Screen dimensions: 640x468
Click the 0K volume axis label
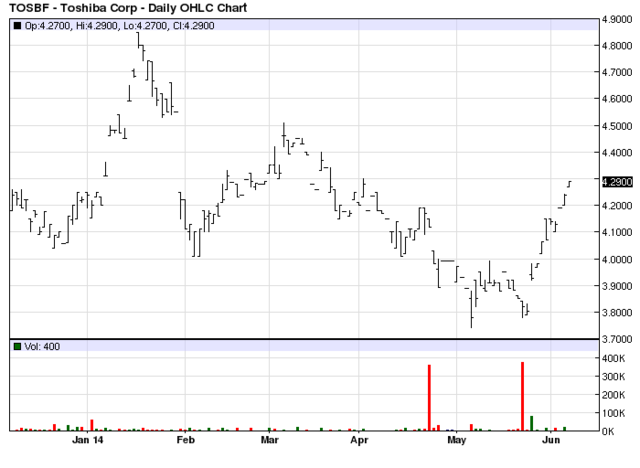[x=608, y=432]
